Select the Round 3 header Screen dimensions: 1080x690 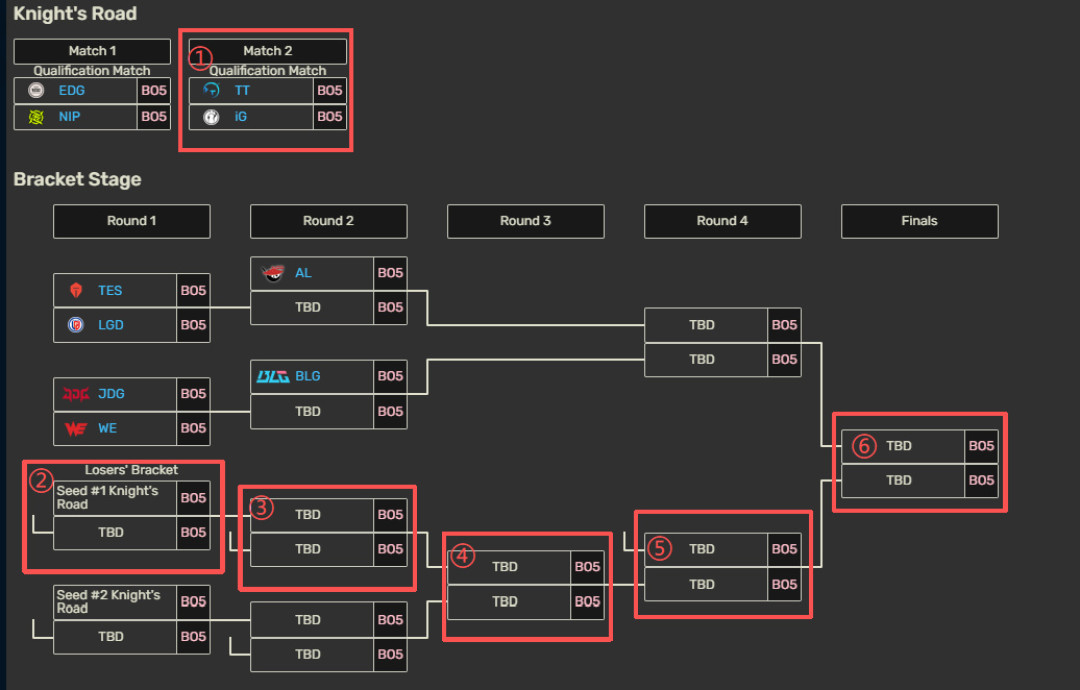click(x=526, y=221)
